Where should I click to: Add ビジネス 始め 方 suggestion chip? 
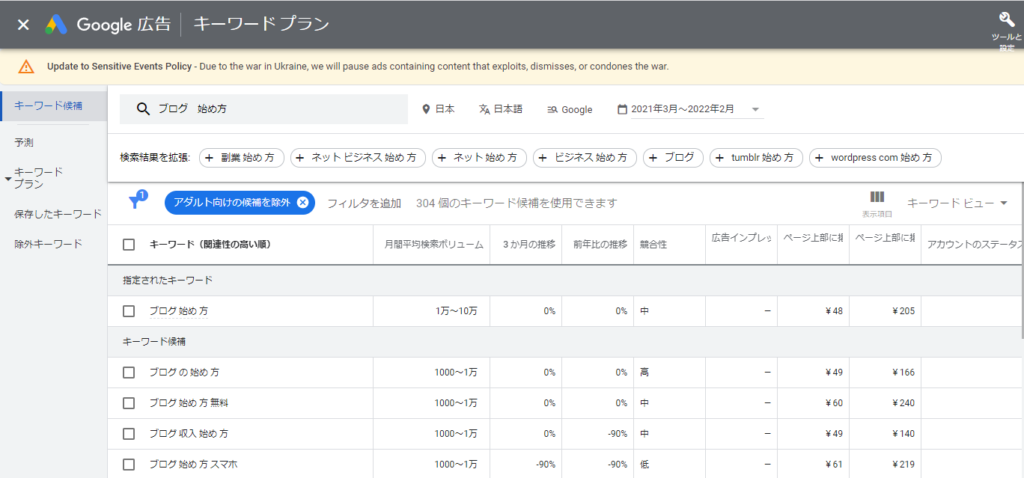click(x=585, y=158)
